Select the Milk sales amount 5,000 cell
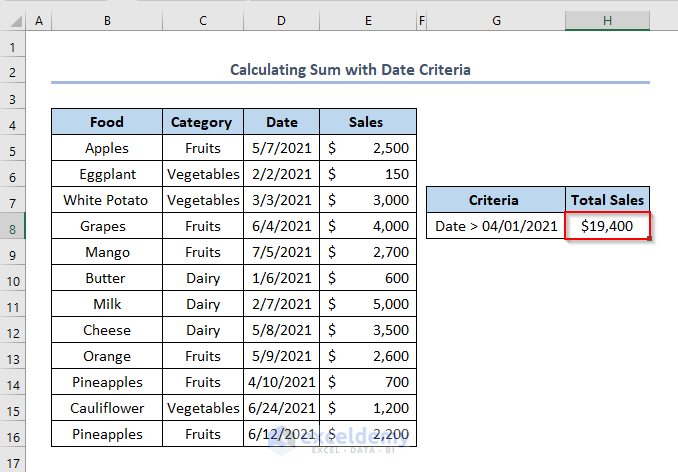Screen dimensions: 678x472 tap(367, 304)
